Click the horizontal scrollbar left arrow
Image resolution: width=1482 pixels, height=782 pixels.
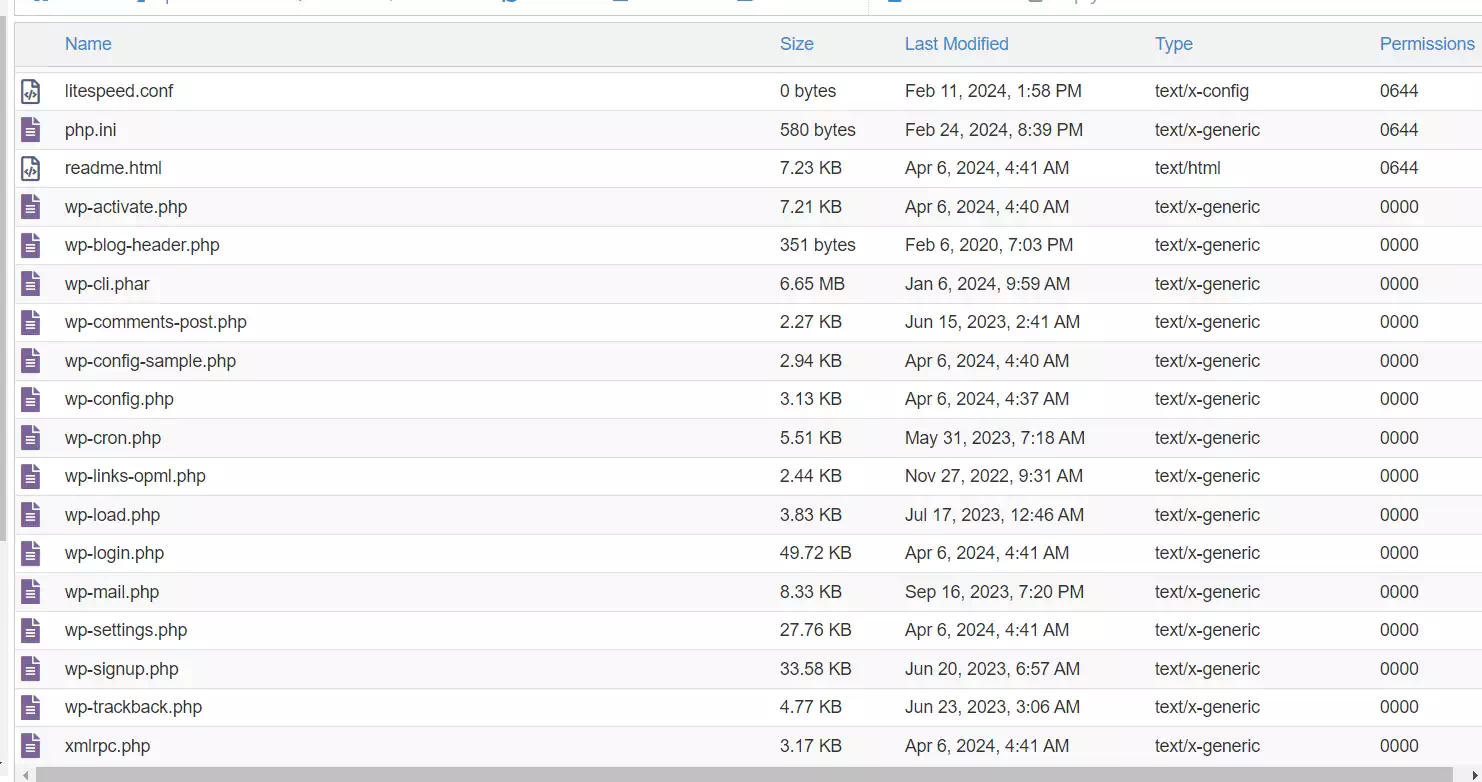click(x=25, y=775)
